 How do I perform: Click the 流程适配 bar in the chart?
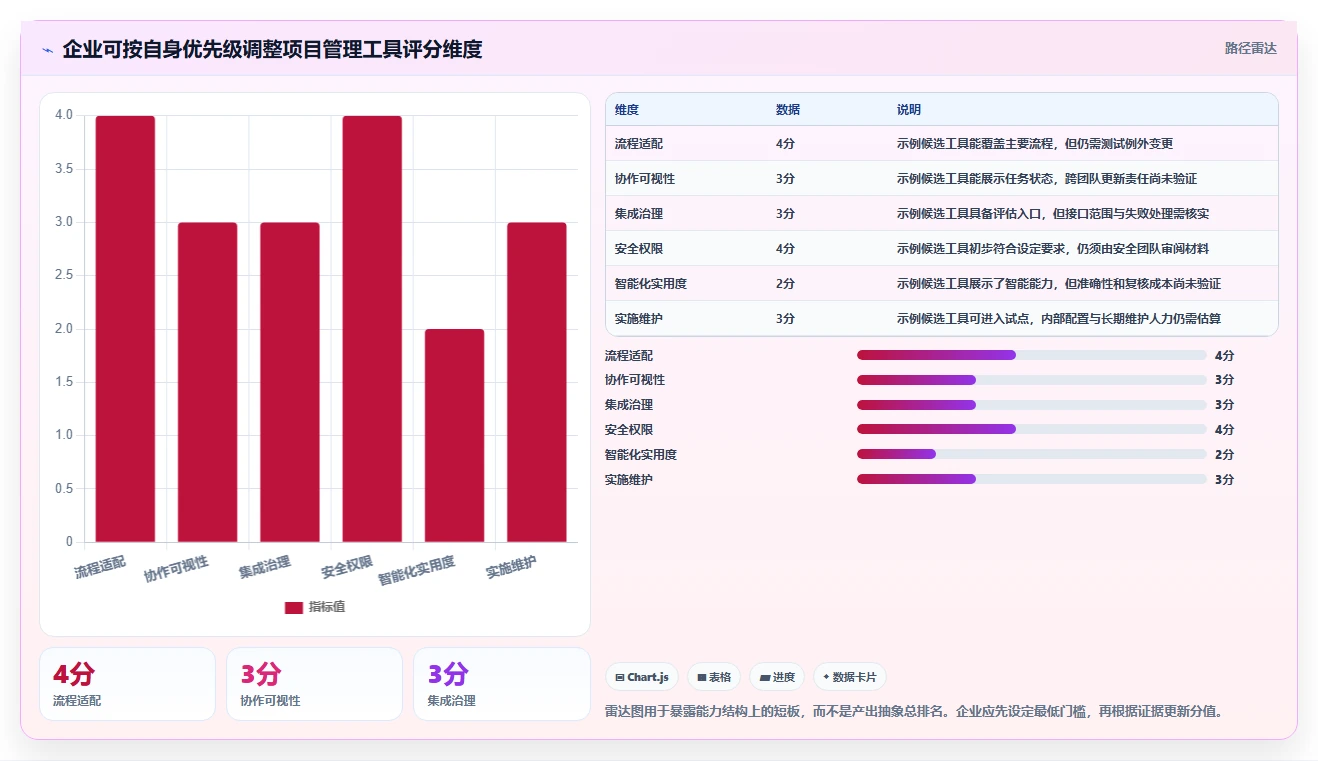[125, 329]
